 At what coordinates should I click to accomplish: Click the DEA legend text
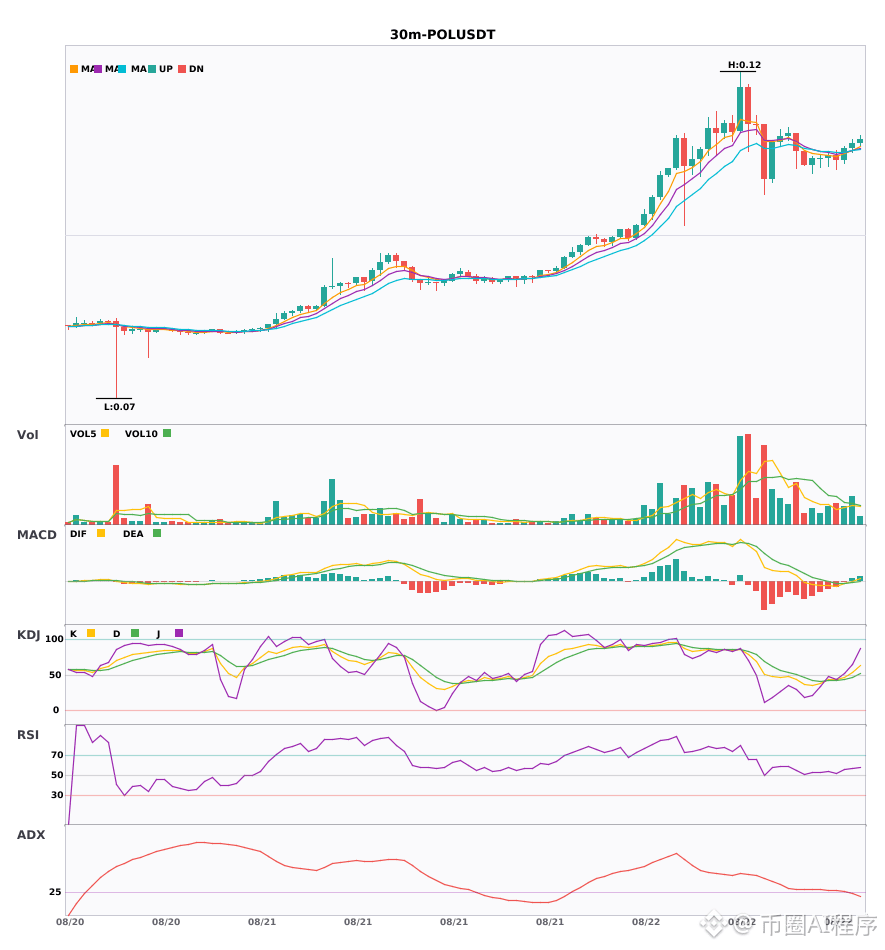point(133,534)
